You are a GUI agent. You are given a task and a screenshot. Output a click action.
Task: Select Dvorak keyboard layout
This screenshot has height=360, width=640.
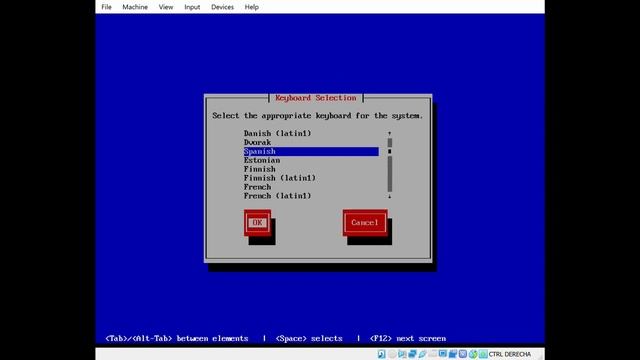coord(258,142)
